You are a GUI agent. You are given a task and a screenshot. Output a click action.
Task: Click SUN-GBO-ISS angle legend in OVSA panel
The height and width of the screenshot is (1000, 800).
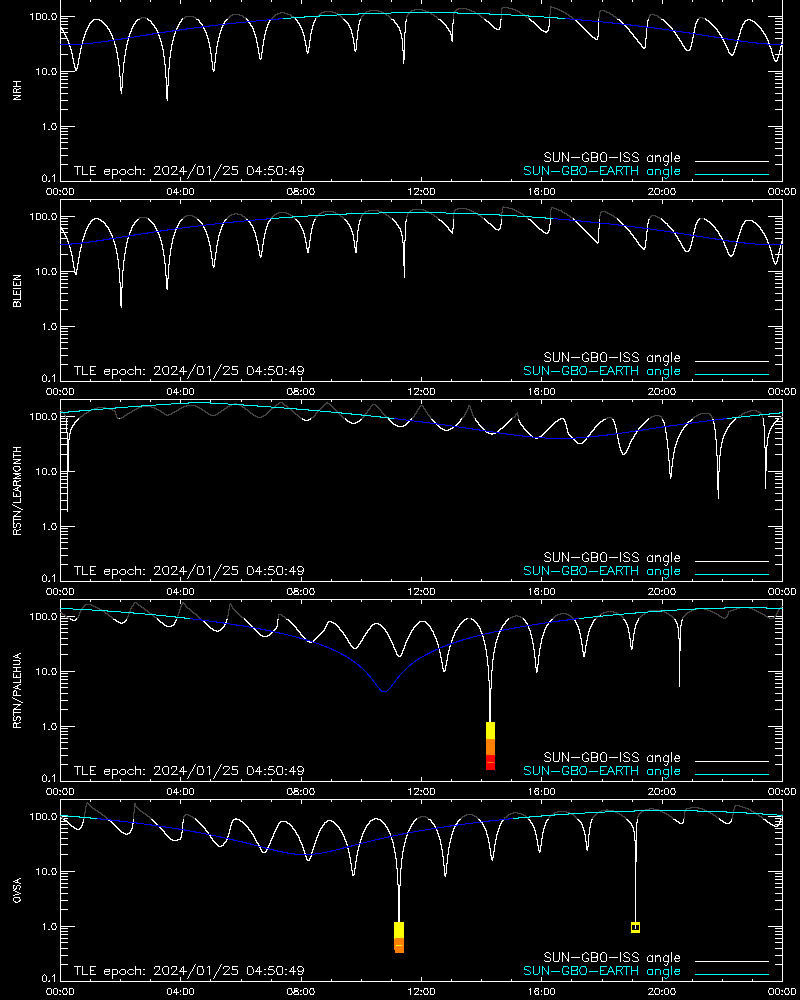coord(612,958)
